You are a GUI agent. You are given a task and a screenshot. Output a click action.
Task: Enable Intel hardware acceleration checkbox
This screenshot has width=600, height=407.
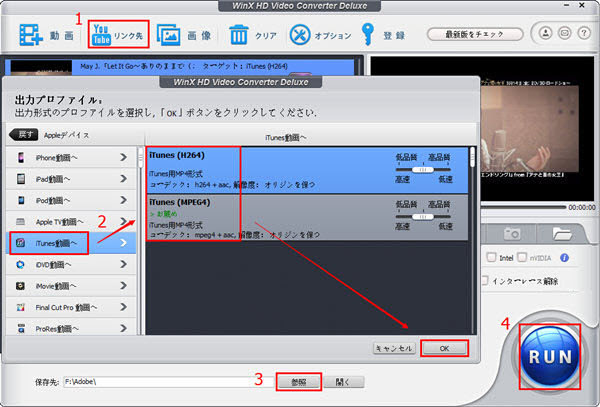pyautogui.click(x=491, y=257)
